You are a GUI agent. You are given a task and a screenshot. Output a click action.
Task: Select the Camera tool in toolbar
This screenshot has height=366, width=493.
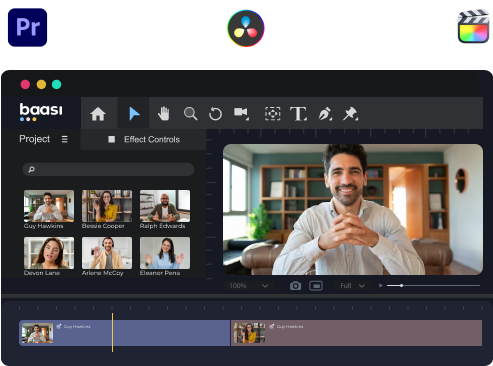(241, 113)
